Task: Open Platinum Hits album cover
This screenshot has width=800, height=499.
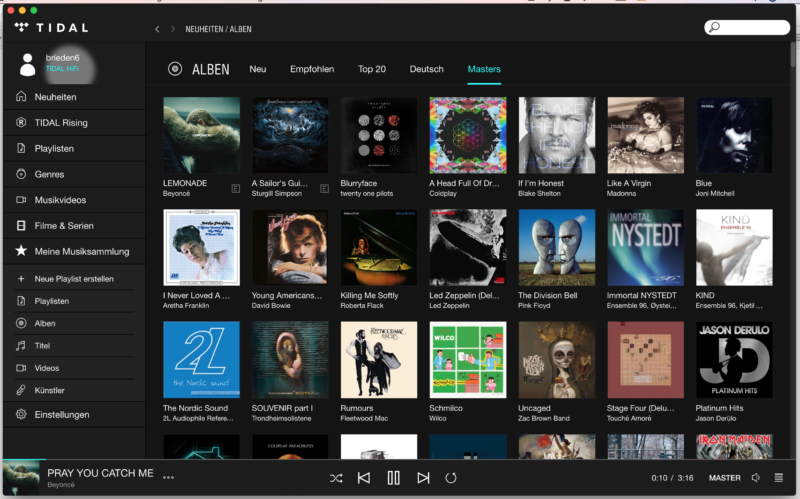Action: tap(734, 360)
